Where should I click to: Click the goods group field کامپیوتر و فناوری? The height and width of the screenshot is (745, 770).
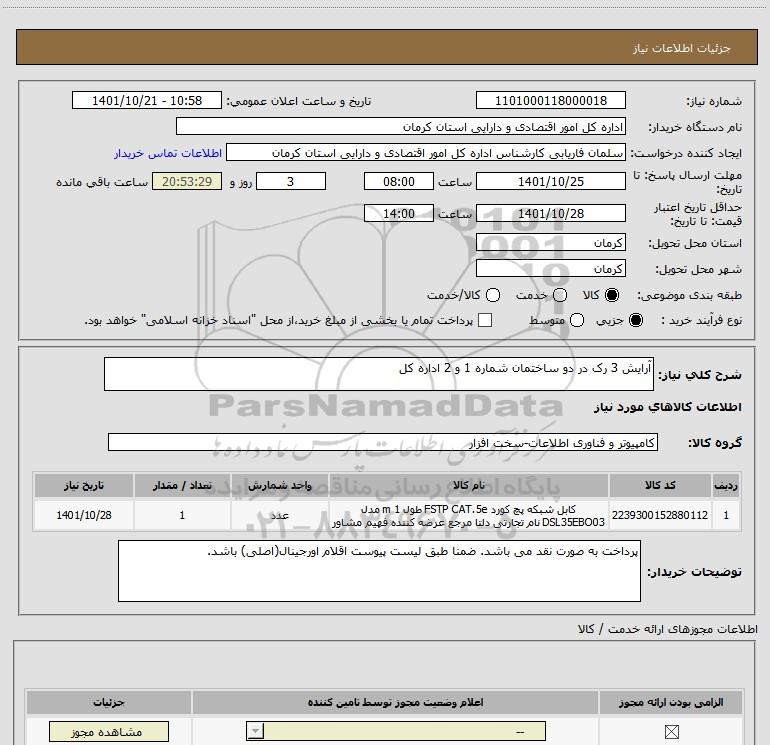pos(383,442)
